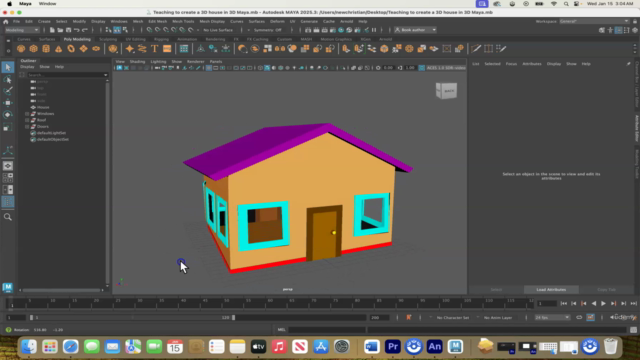Expand the Roof group in Outliner
The width and height of the screenshot is (640, 360).
[x=27, y=120]
